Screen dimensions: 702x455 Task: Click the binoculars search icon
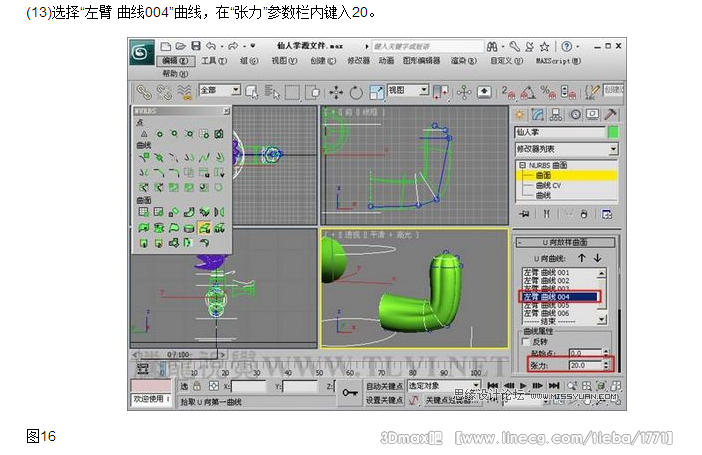[x=492, y=47]
